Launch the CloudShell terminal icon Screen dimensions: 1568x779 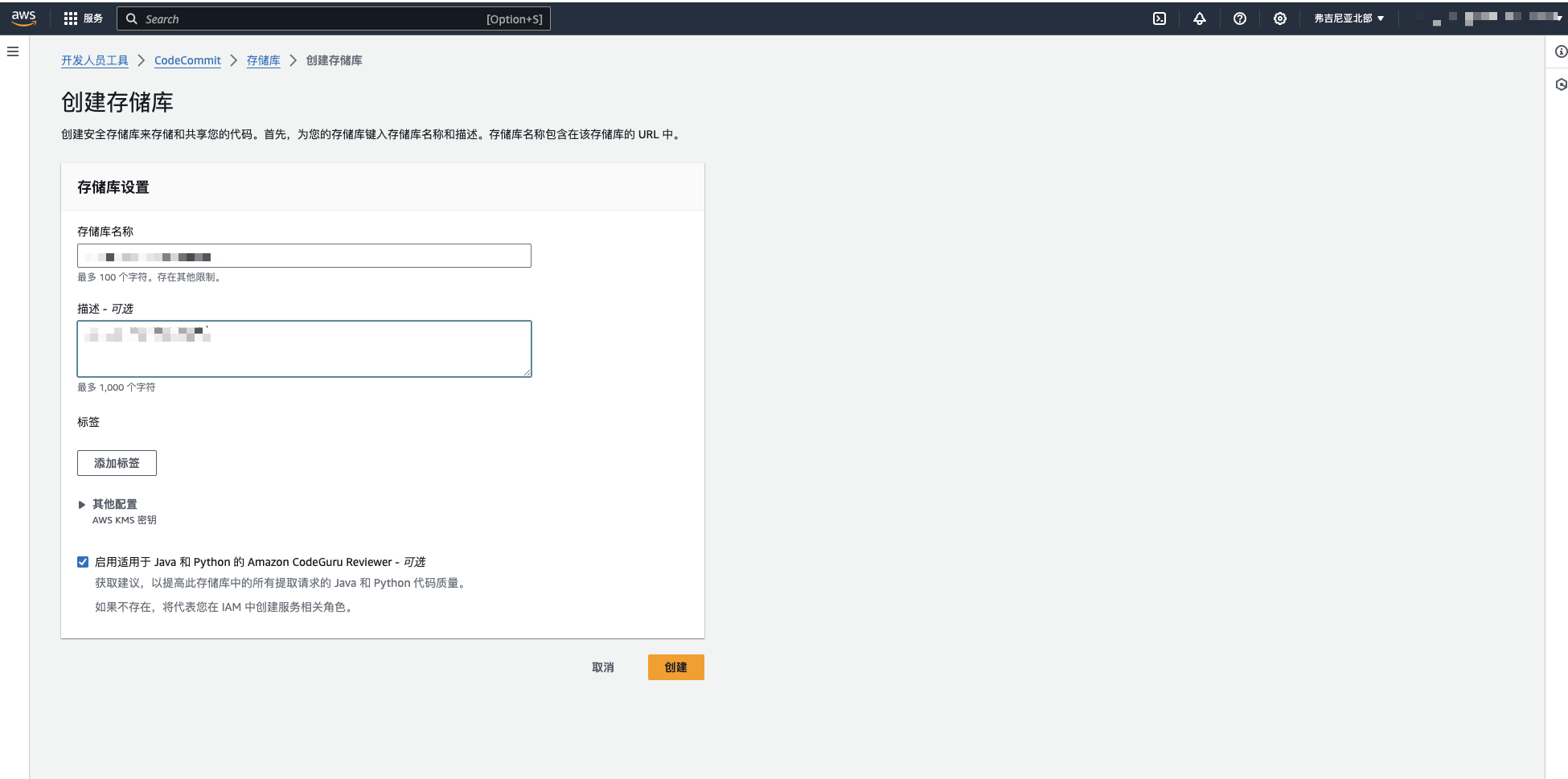[1160, 18]
